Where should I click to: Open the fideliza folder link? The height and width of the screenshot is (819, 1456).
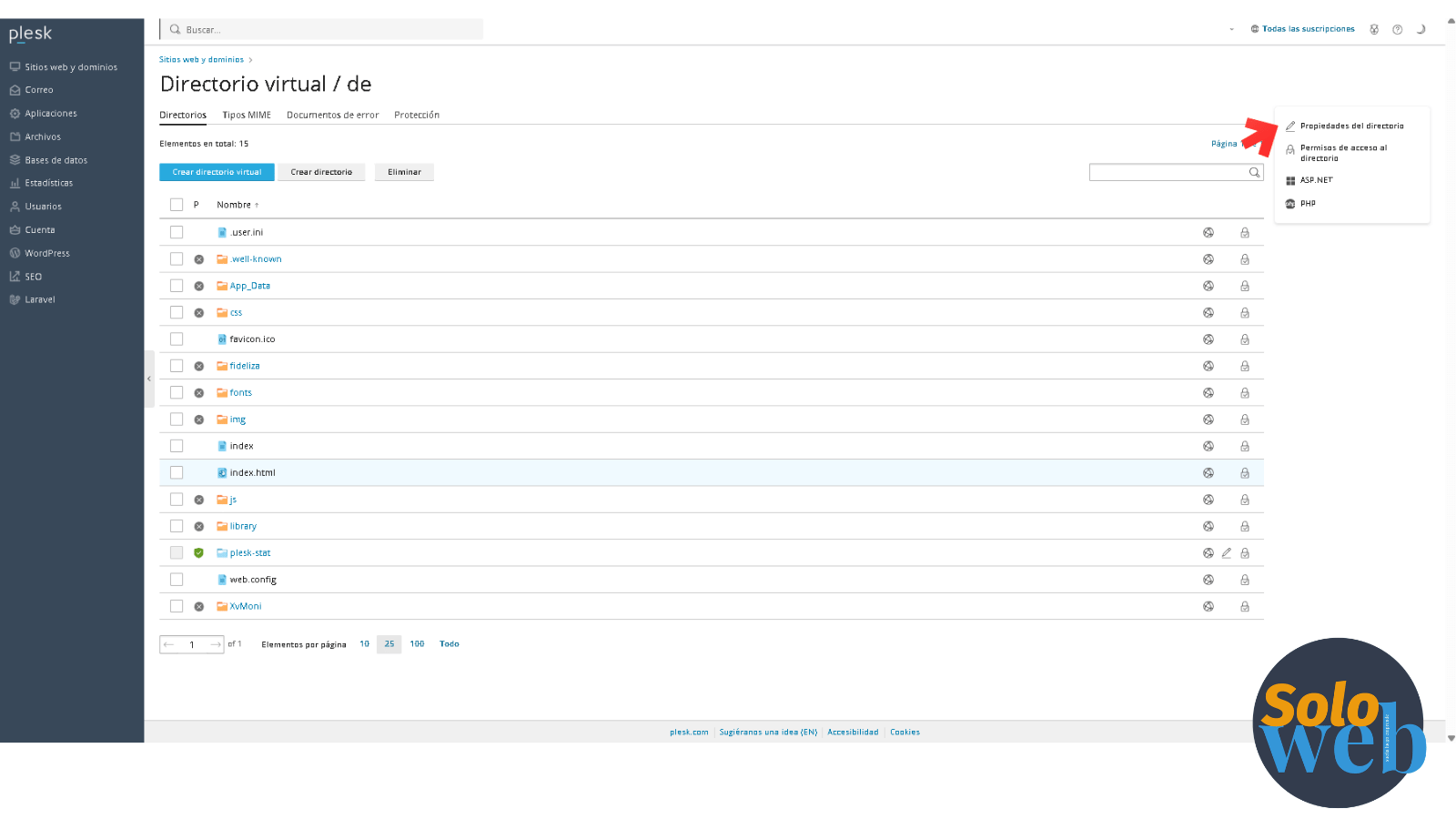tap(244, 366)
